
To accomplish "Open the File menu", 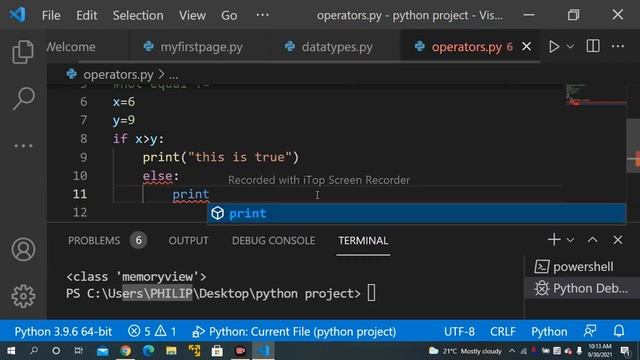I will (51, 16).
